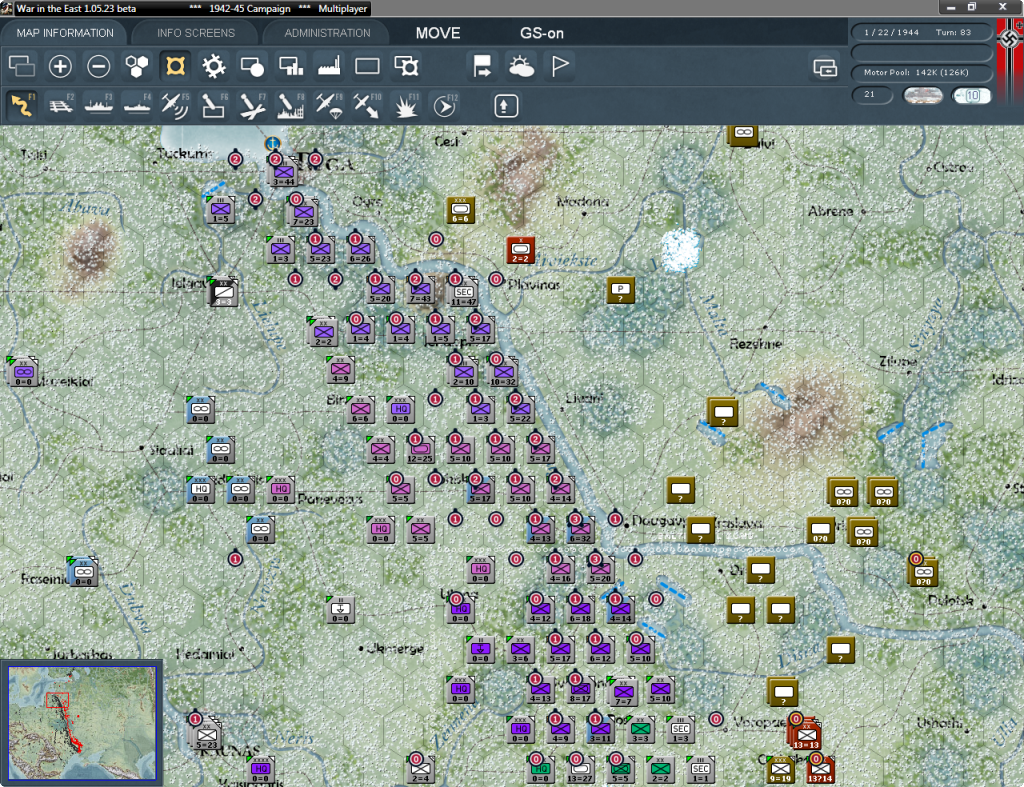Select the green 3=3 unit

(640, 730)
